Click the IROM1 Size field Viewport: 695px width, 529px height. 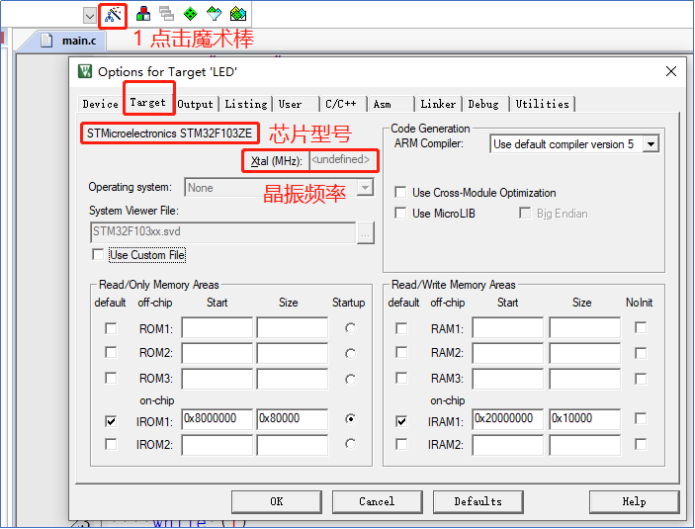[292, 419]
